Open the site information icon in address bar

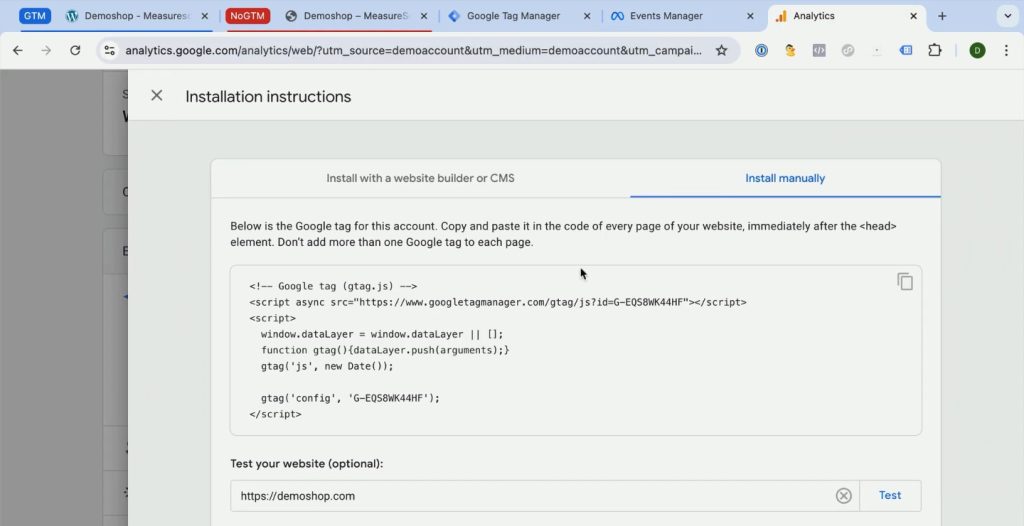pyautogui.click(x=109, y=50)
